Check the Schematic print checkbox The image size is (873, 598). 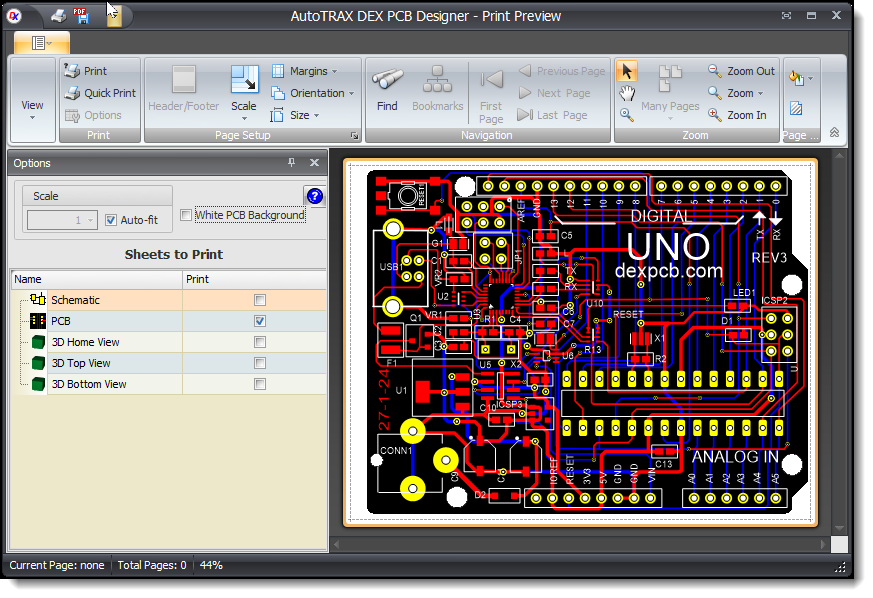tap(260, 300)
